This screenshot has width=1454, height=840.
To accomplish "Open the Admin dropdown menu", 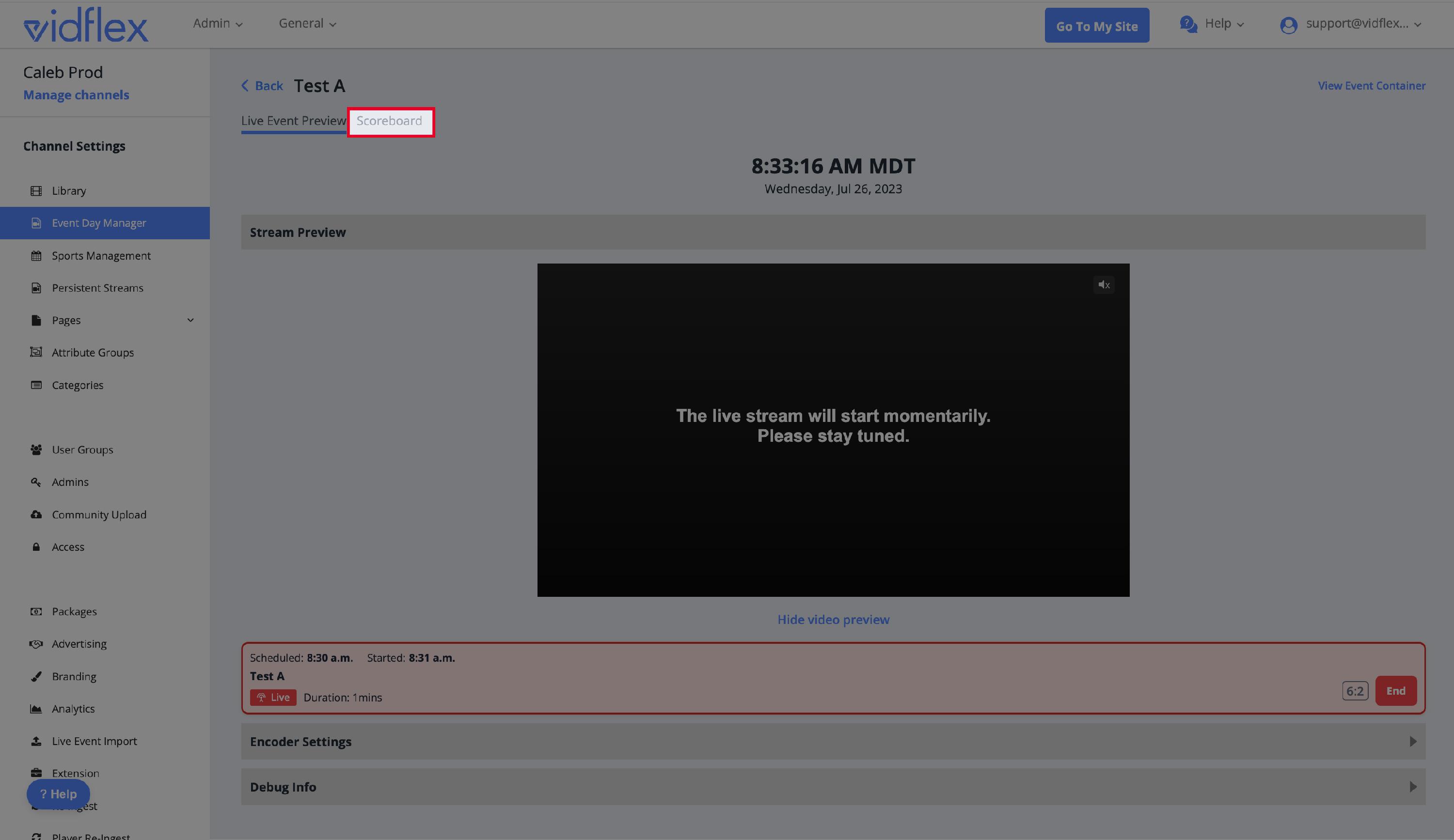I will click(218, 24).
